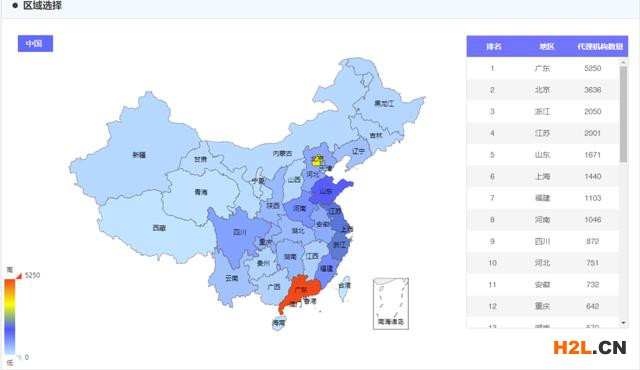The height and width of the screenshot is (370, 640).
Task: Click 西藏 region on the map
Action: click(x=159, y=228)
